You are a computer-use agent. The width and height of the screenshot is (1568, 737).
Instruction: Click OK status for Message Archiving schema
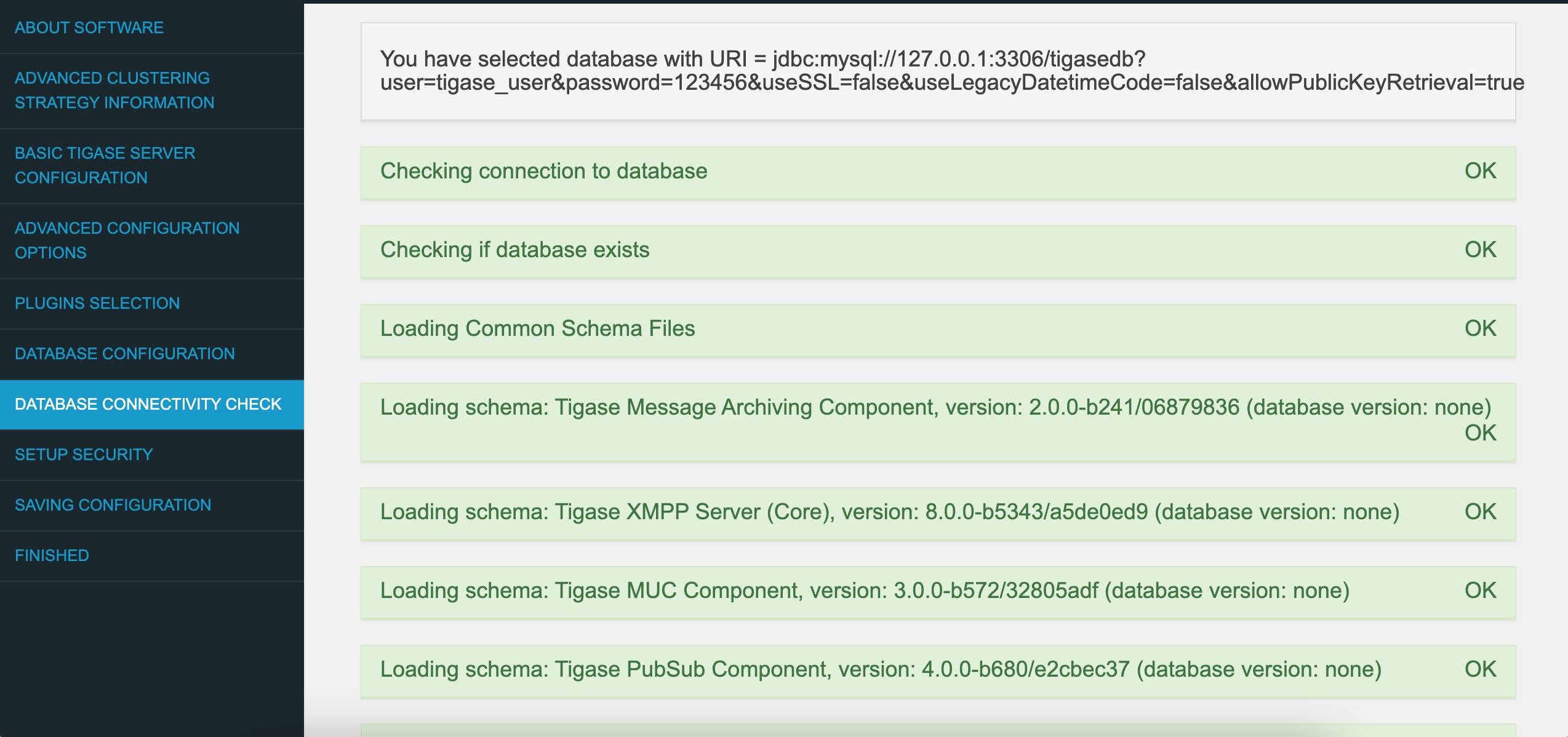click(1480, 433)
